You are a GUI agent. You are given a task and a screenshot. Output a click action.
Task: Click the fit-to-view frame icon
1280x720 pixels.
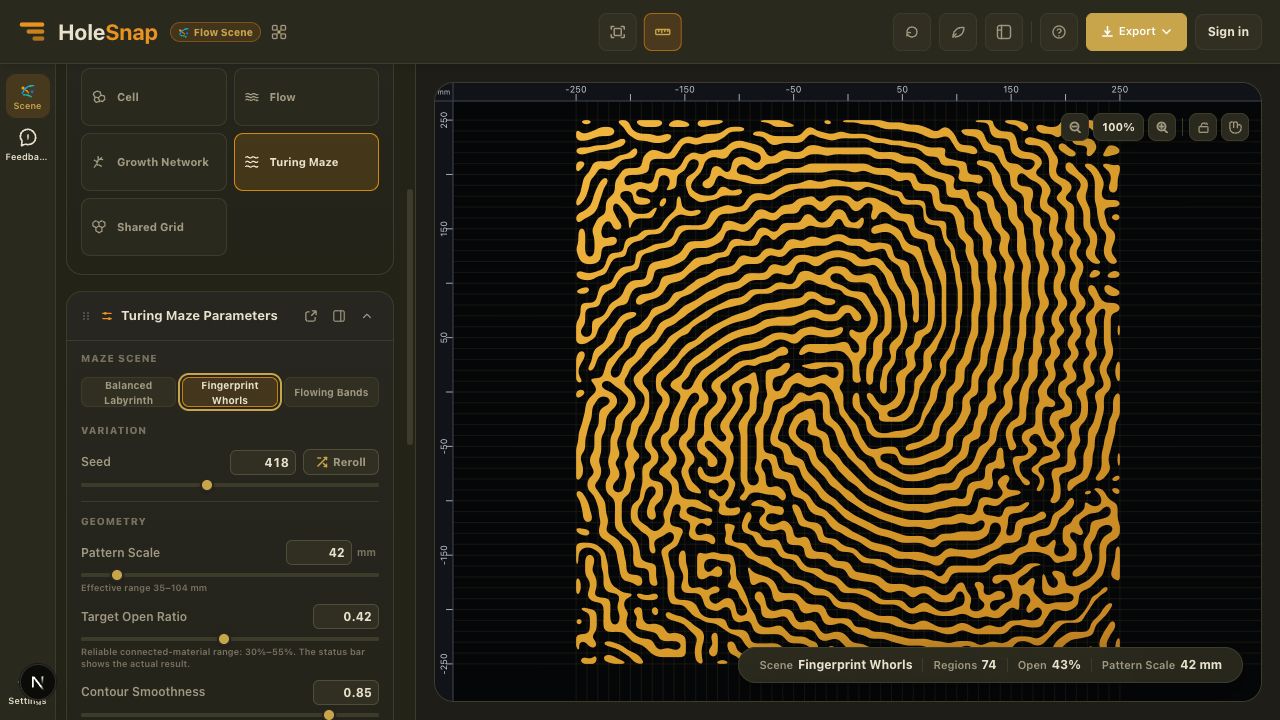pos(618,32)
